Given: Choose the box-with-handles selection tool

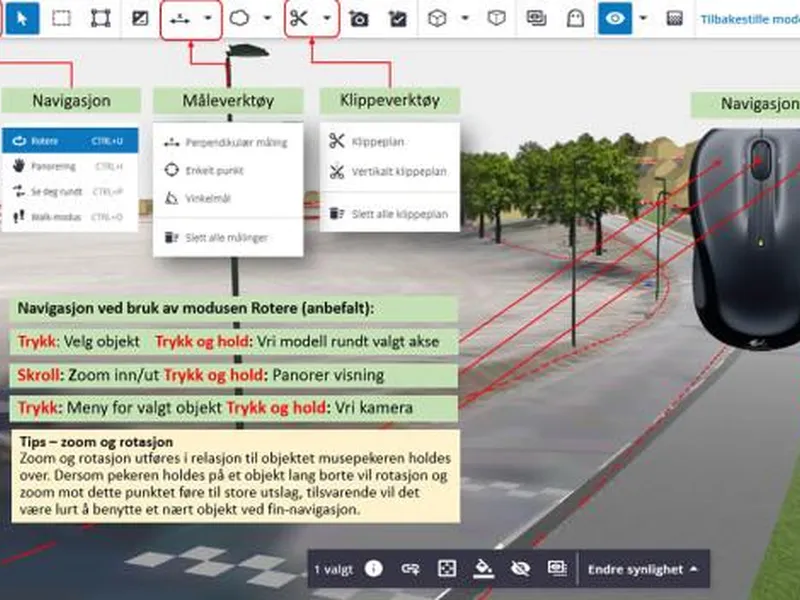Looking at the screenshot, I should [101, 18].
